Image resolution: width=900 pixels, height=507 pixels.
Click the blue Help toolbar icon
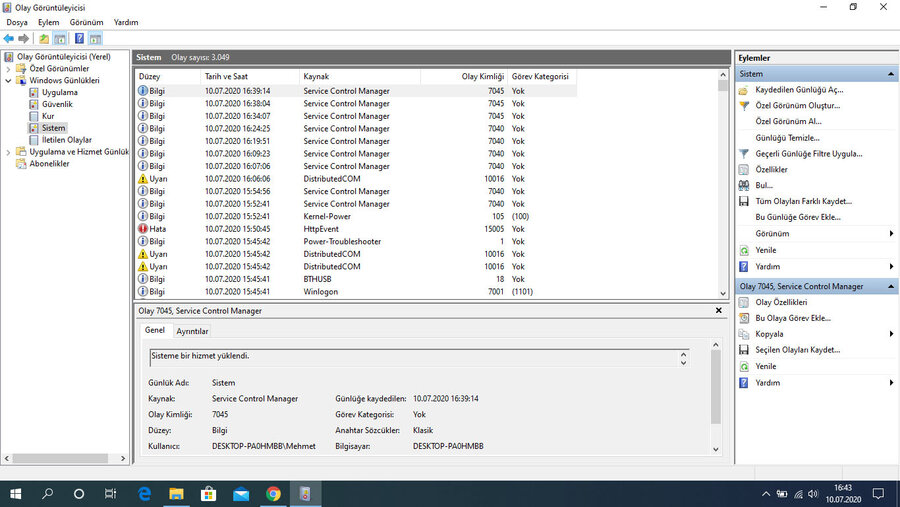(x=77, y=39)
